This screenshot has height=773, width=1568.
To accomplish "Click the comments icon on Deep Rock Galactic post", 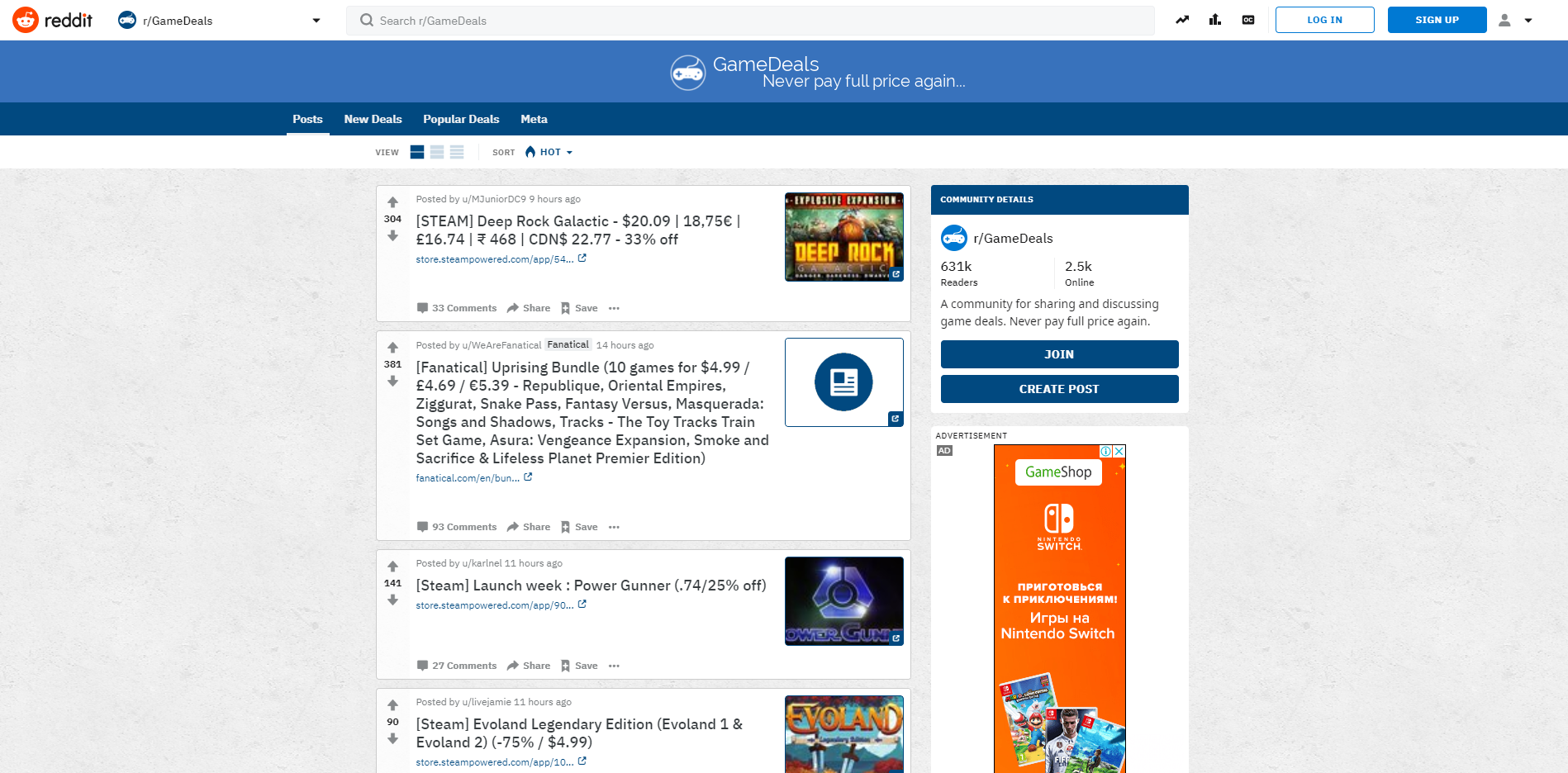I will coord(423,307).
